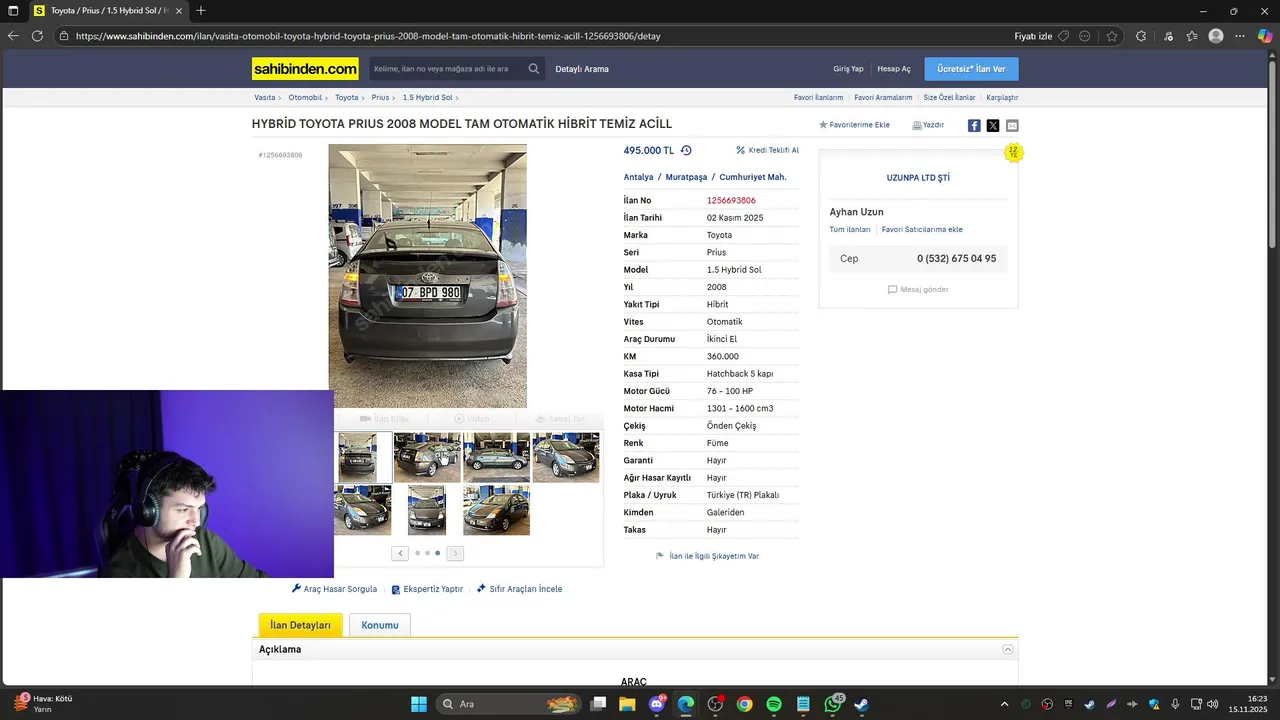The height and width of the screenshot is (720, 1280).
Task: Open Araç Hasar Sorgula link
Action: pyautogui.click(x=334, y=589)
